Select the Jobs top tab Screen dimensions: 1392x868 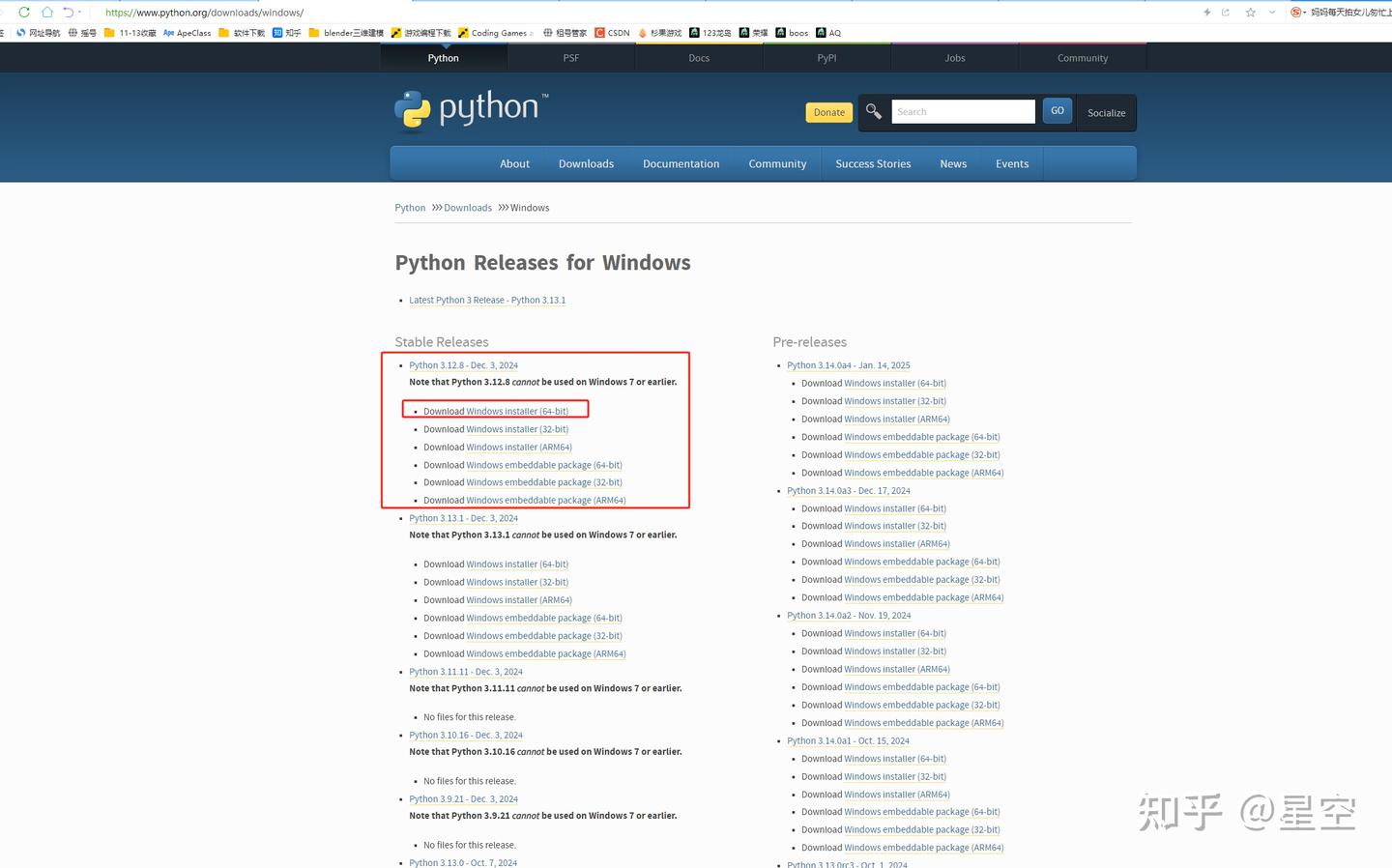955,58
